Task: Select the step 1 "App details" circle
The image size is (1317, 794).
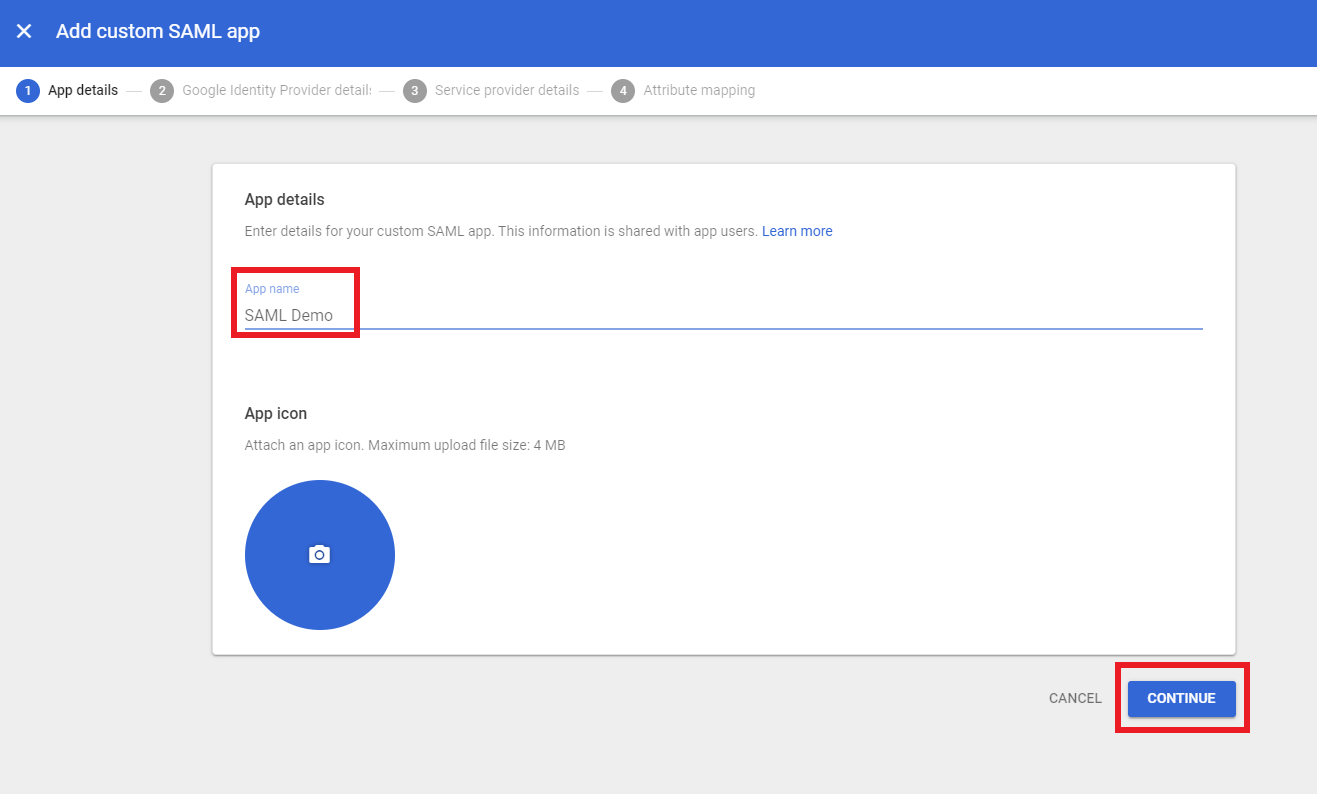Action: 27,90
